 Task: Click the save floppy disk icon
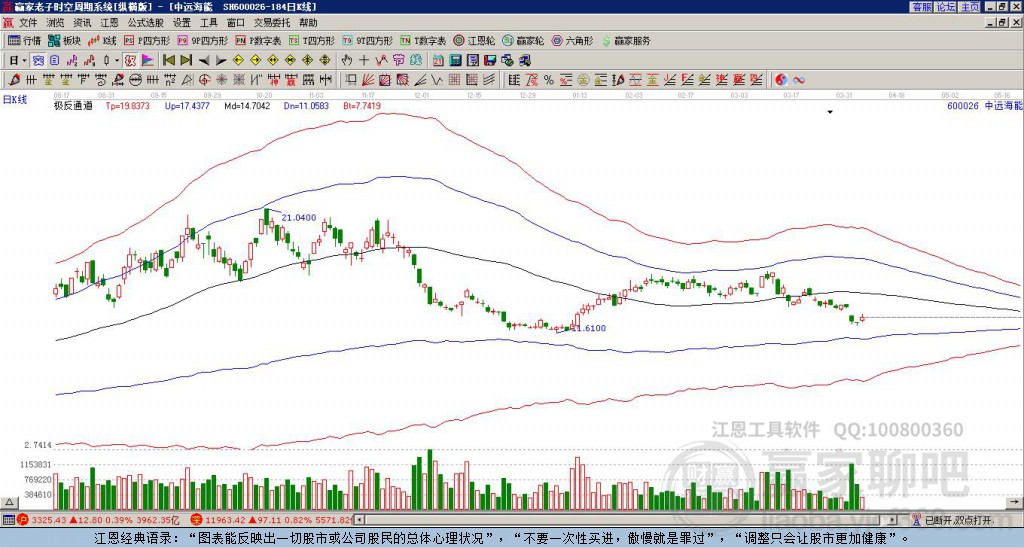[x=490, y=60]
